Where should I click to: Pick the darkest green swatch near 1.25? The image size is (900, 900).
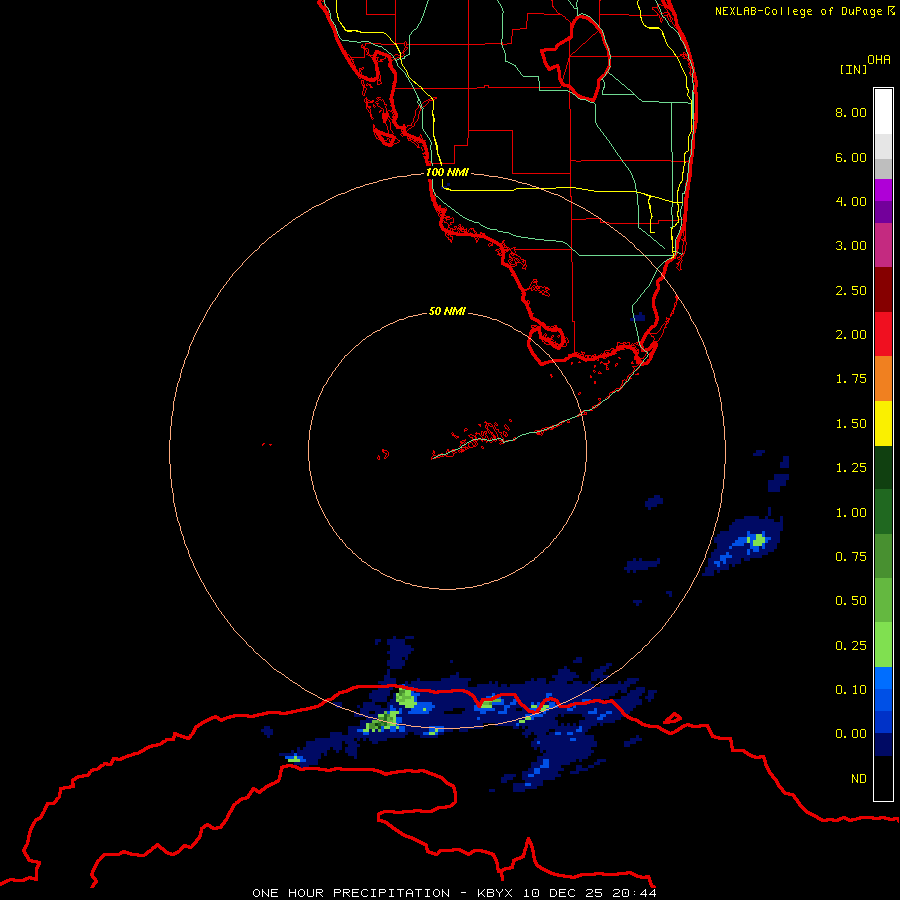coord(883,468)
